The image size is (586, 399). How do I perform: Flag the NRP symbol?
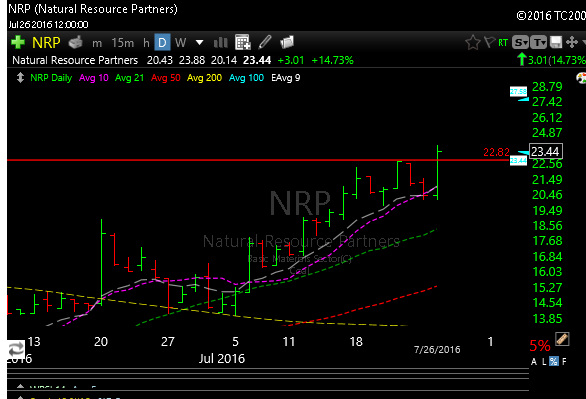[x=489, y=42]
